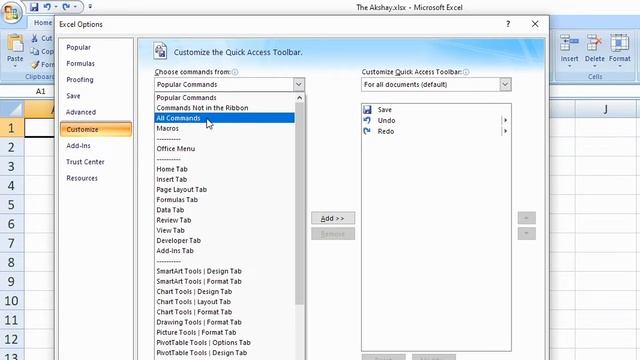Choose Macros in dropdown list
Image resolution: width=640 pixels, height=360 pixels.
point(224,128)
